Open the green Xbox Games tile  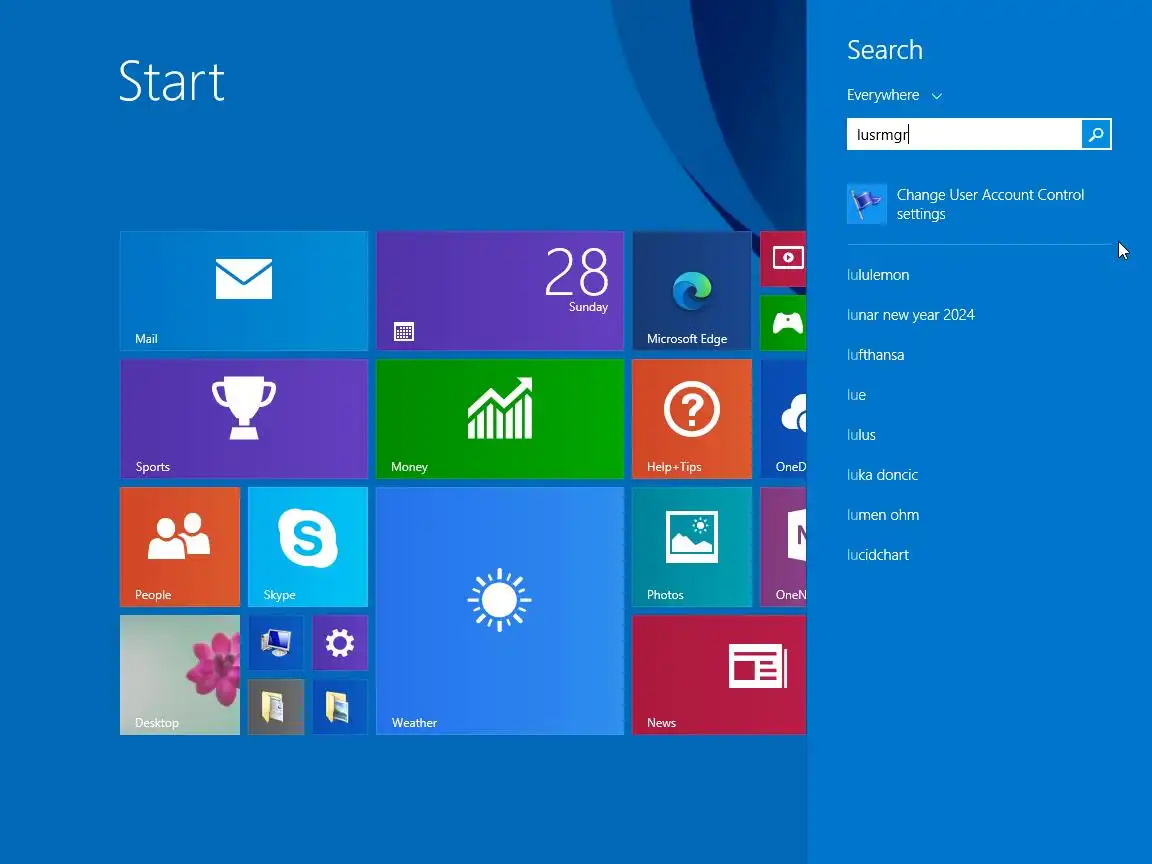pyautogui.click(x=783, y=323)
